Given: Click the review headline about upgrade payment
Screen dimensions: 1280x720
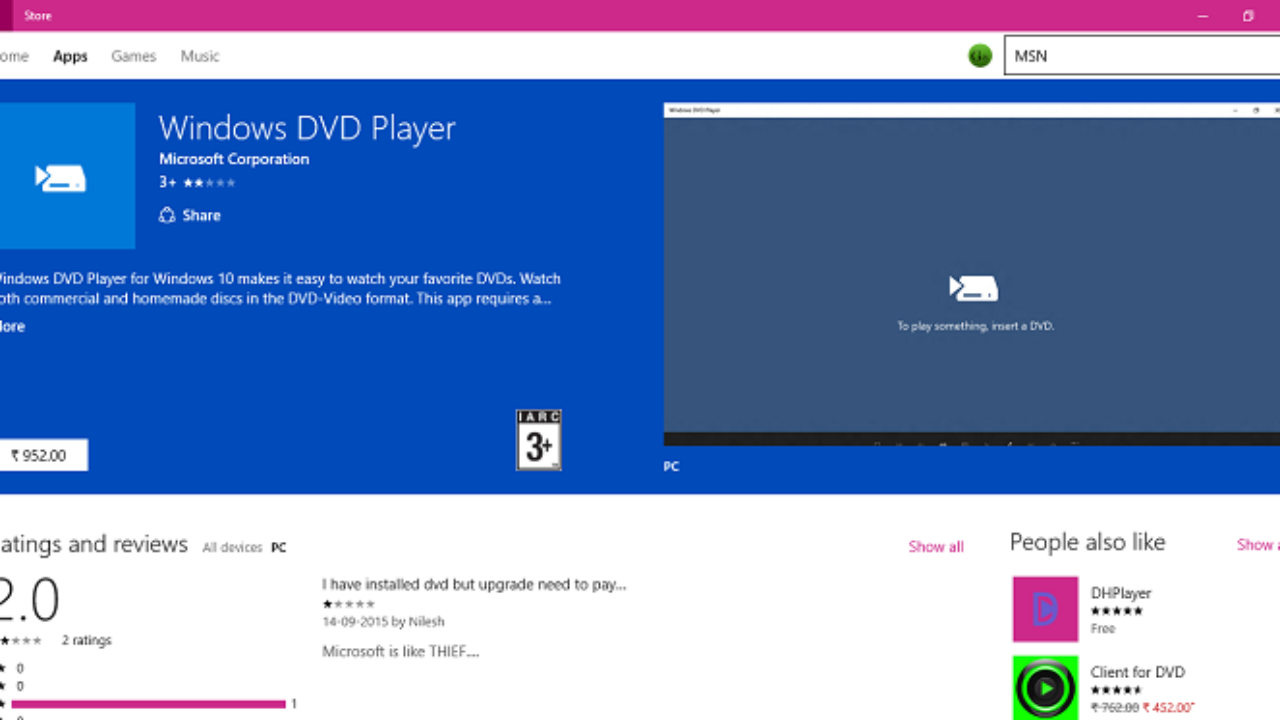Looking at the screenshot, I should [x=474, y=584].
